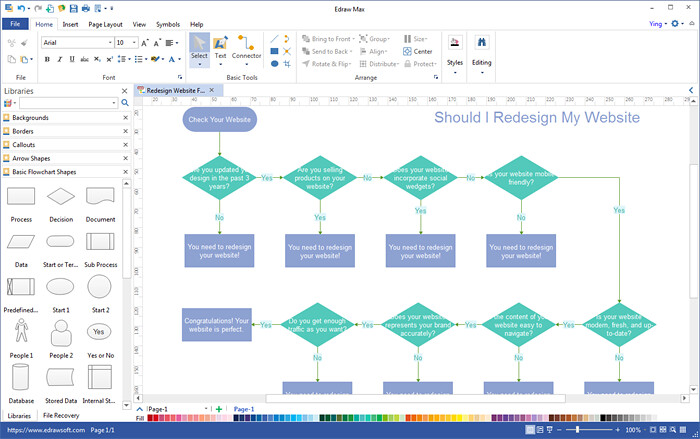Choose the Database shape in library
The width and height of the screenshot is (700, 439).
click(21, 380)
